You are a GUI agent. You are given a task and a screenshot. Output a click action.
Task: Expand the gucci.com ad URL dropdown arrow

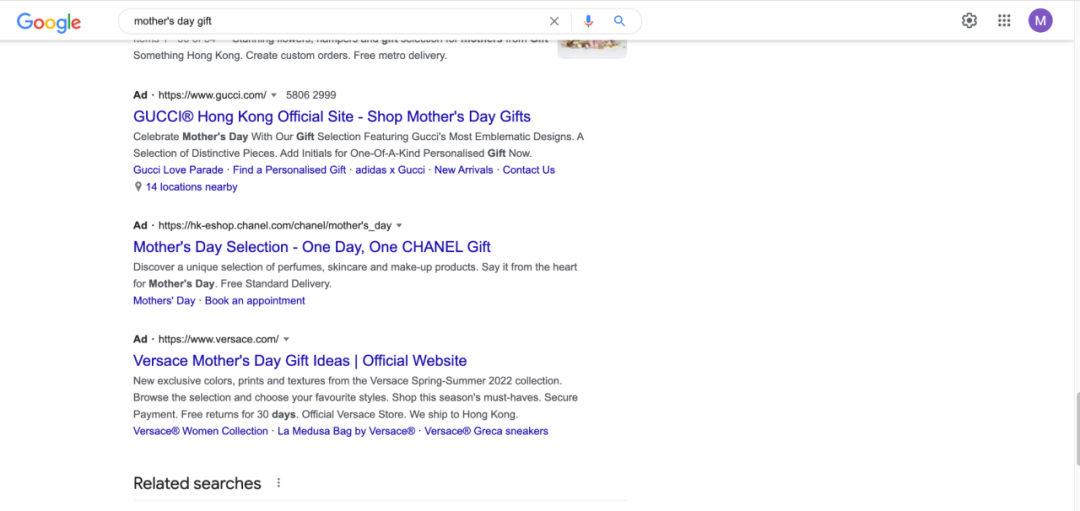pyautogui.click(x=273, y=95)
